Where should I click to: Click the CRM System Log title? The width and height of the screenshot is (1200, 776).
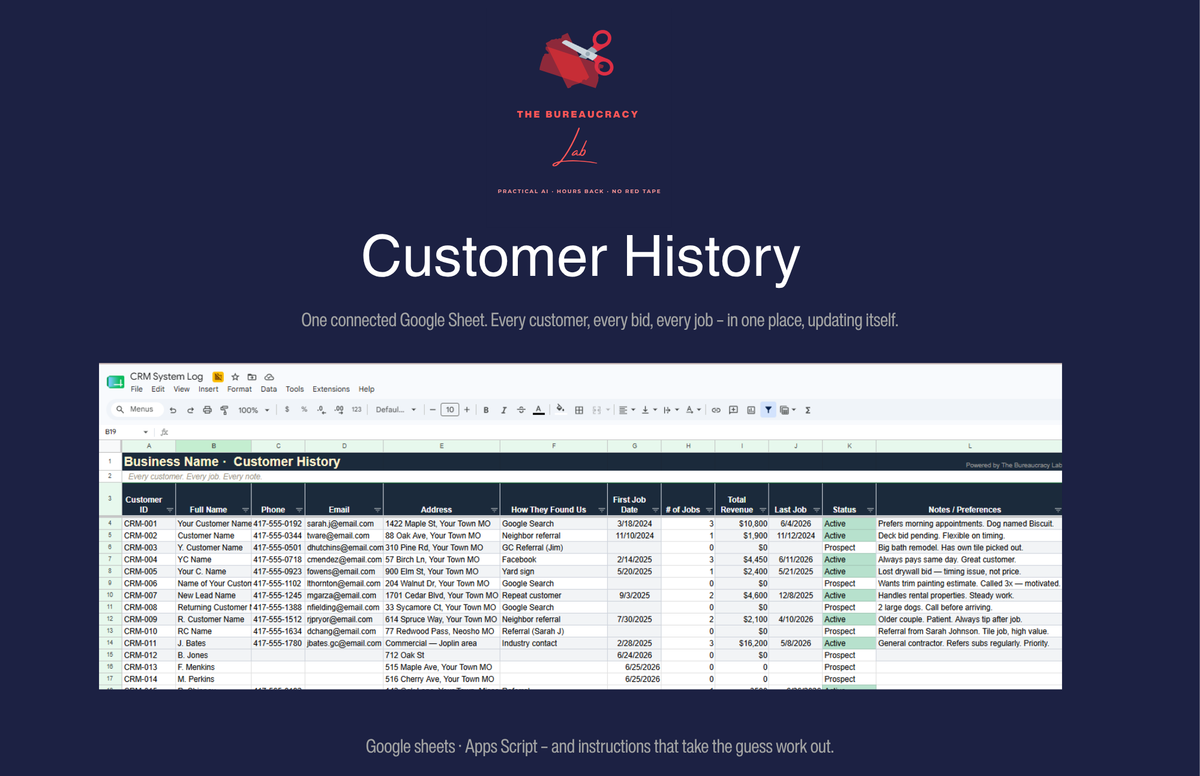[x=166, y=377]
